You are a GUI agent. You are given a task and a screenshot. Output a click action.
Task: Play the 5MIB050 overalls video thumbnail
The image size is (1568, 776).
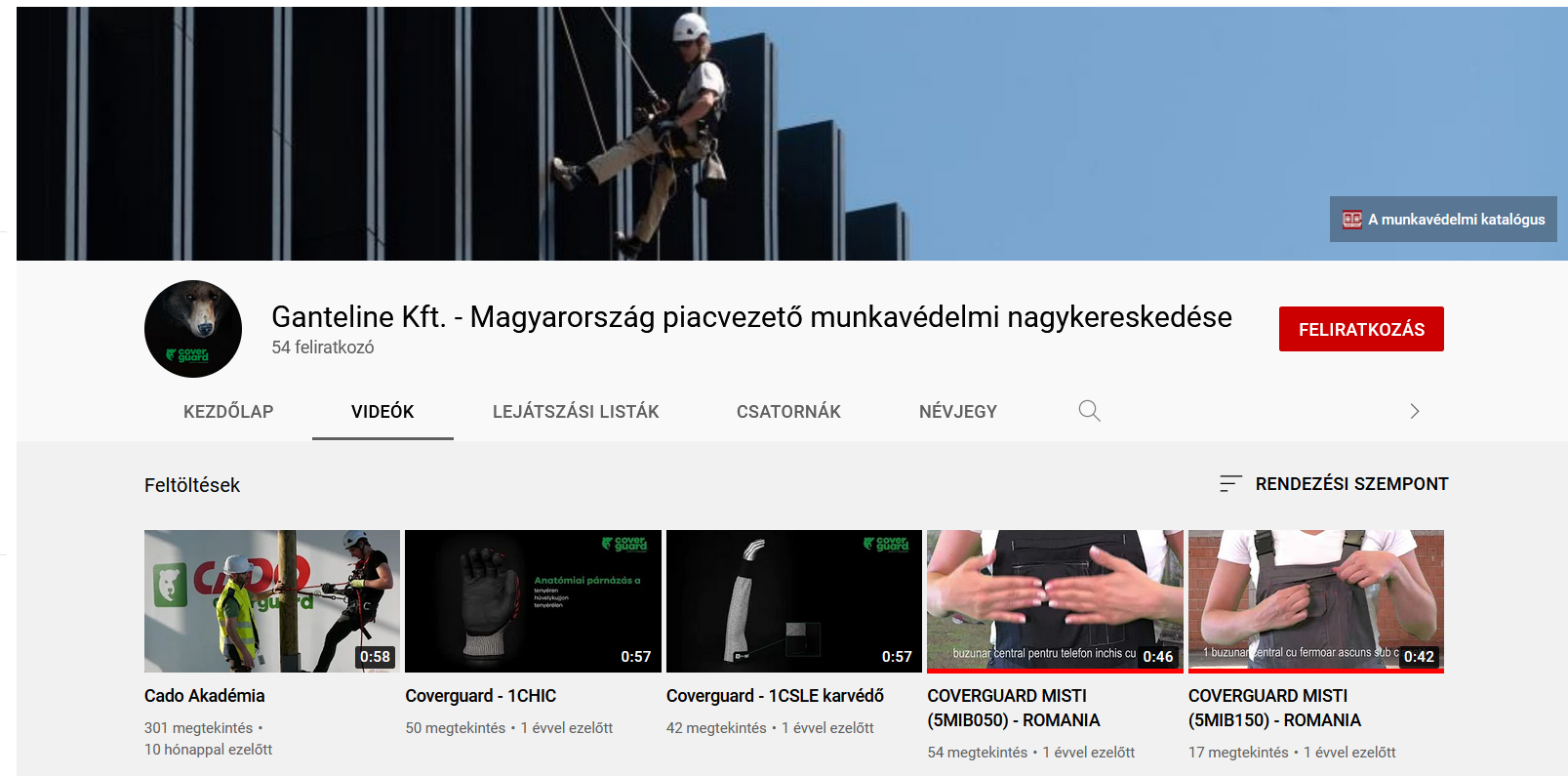[x=1055, y=601]
